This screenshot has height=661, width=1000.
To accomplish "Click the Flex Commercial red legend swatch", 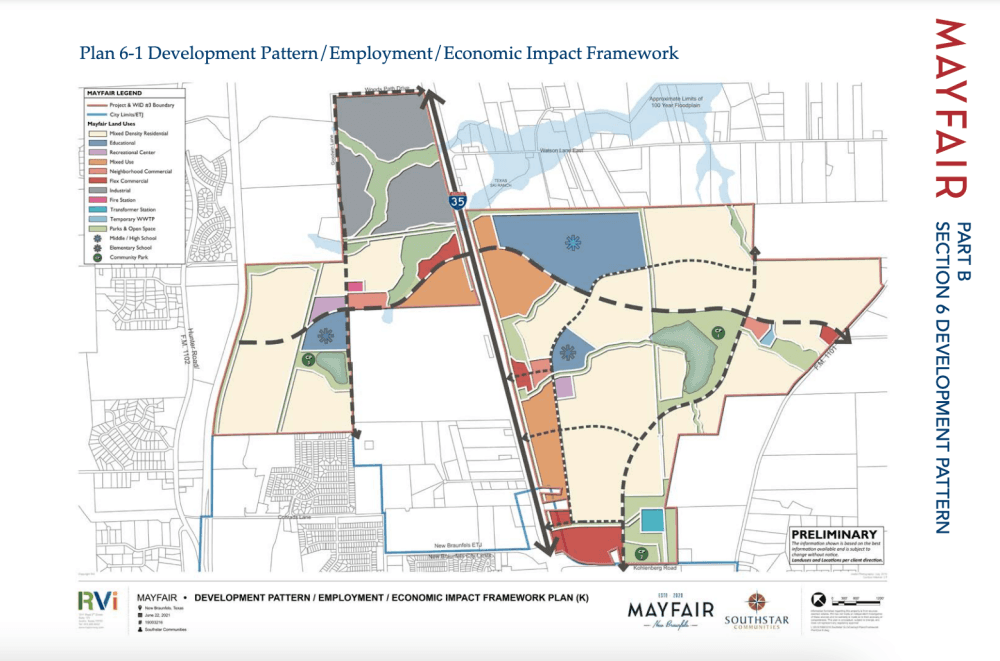I will pyautogui.click(x=98, y=181).
